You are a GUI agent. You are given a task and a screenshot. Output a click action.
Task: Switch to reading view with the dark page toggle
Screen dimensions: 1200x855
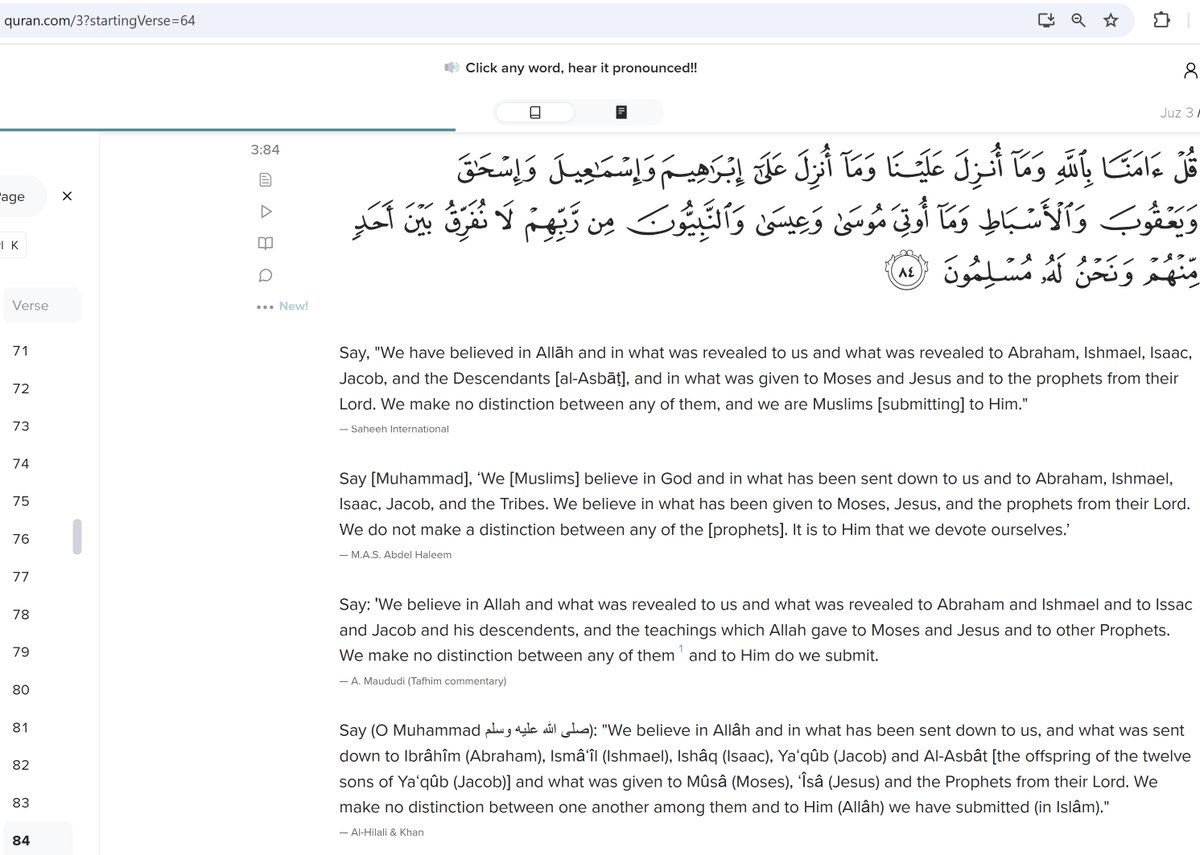tap(621, 112)
